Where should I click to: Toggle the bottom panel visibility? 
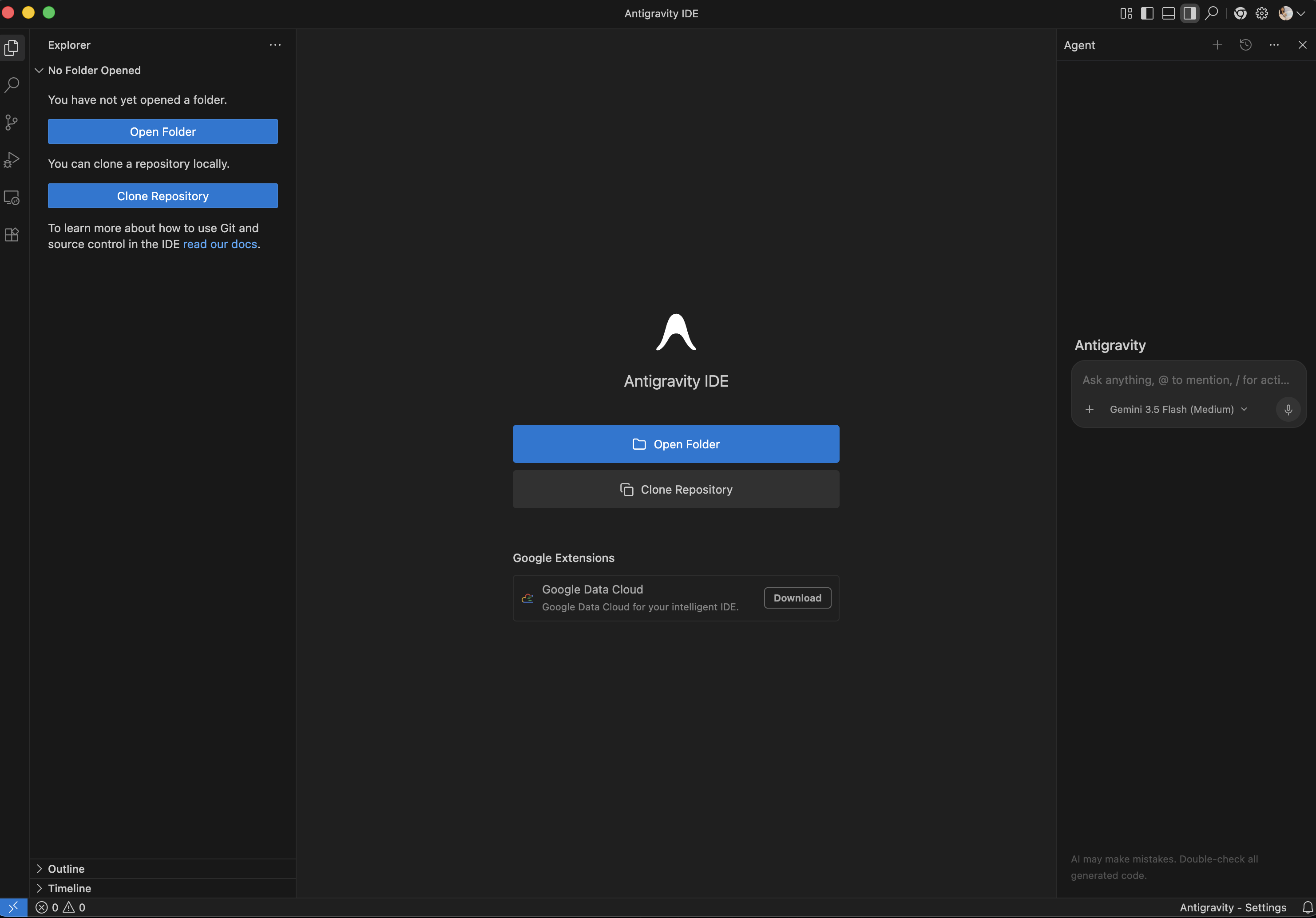point(1168,13)
